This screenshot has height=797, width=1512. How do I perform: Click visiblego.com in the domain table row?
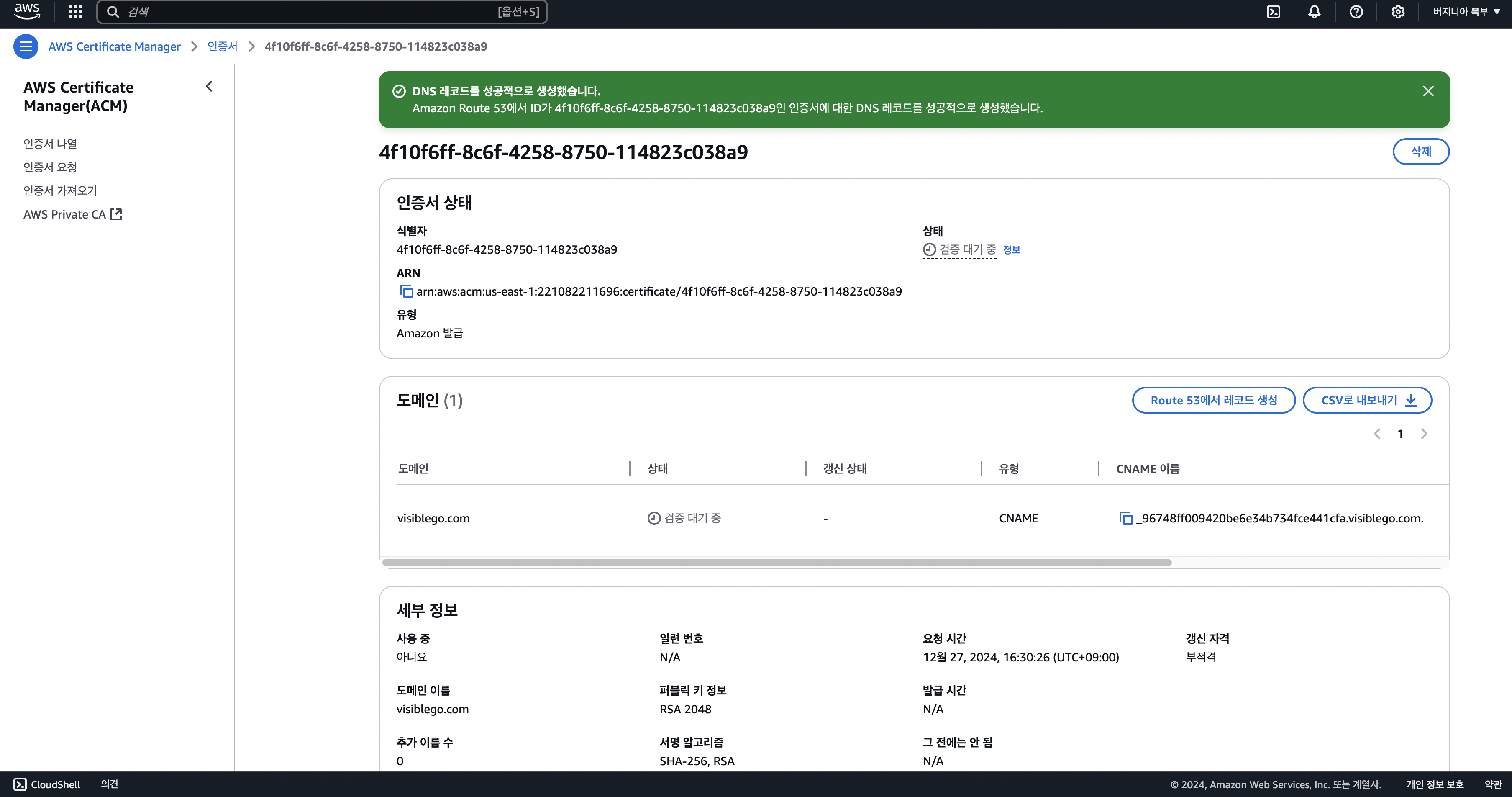tap(433, 518)
